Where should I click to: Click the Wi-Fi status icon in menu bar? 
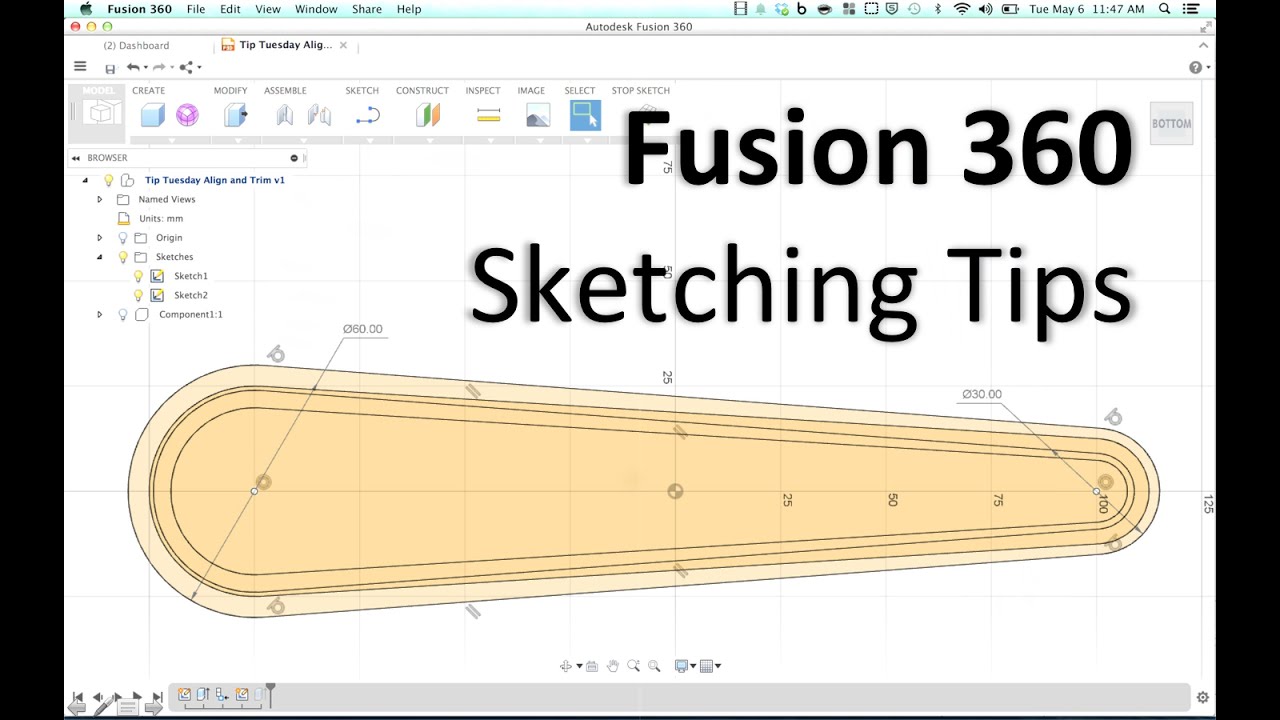[x=962, y=9]
